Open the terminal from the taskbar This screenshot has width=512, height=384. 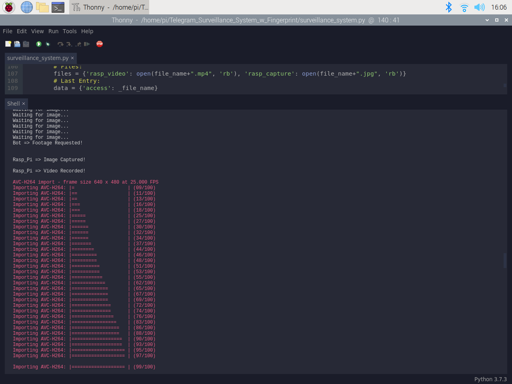pos(58,7)
